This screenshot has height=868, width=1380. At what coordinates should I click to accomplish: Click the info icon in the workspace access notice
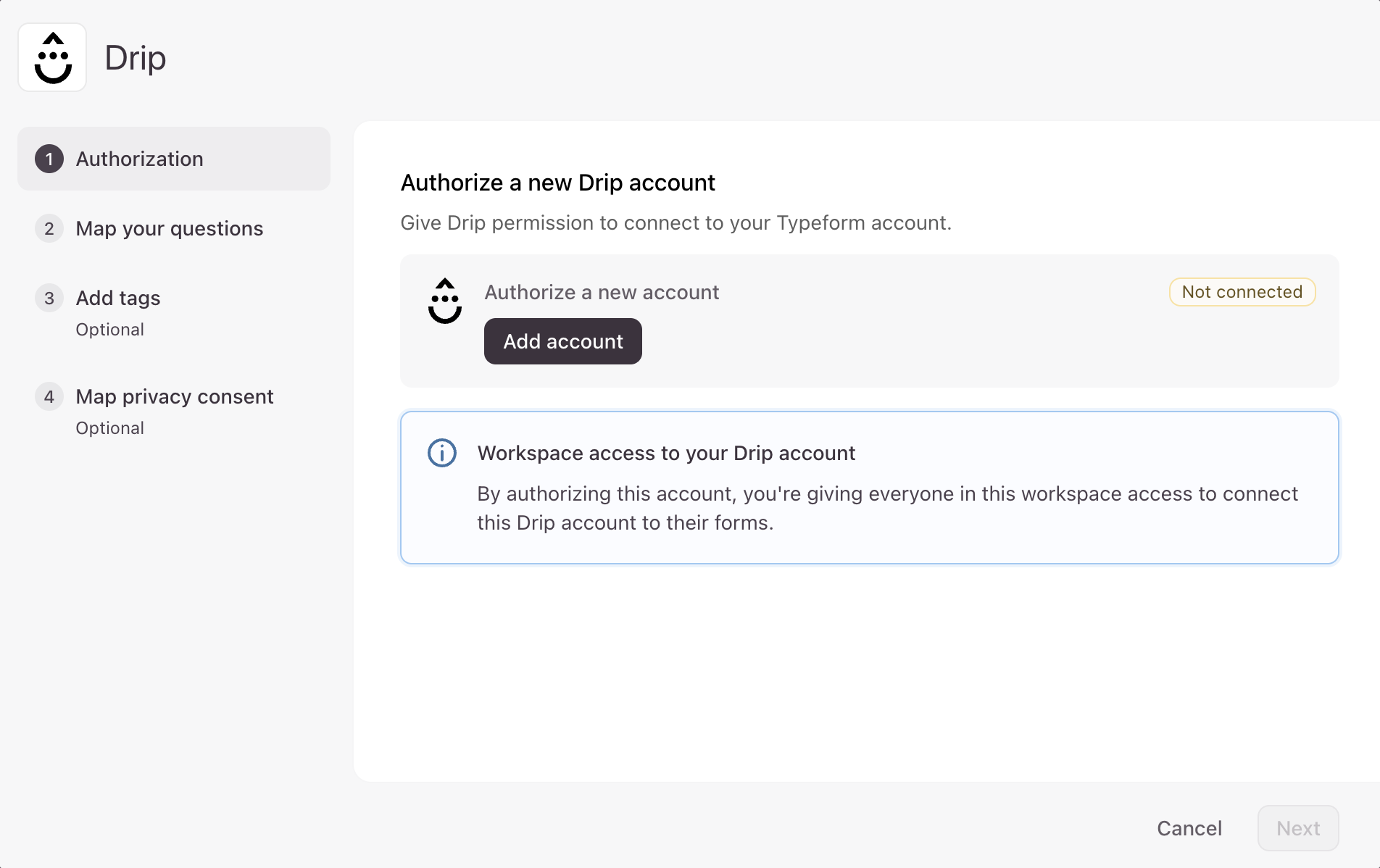[x=442, y=453]
